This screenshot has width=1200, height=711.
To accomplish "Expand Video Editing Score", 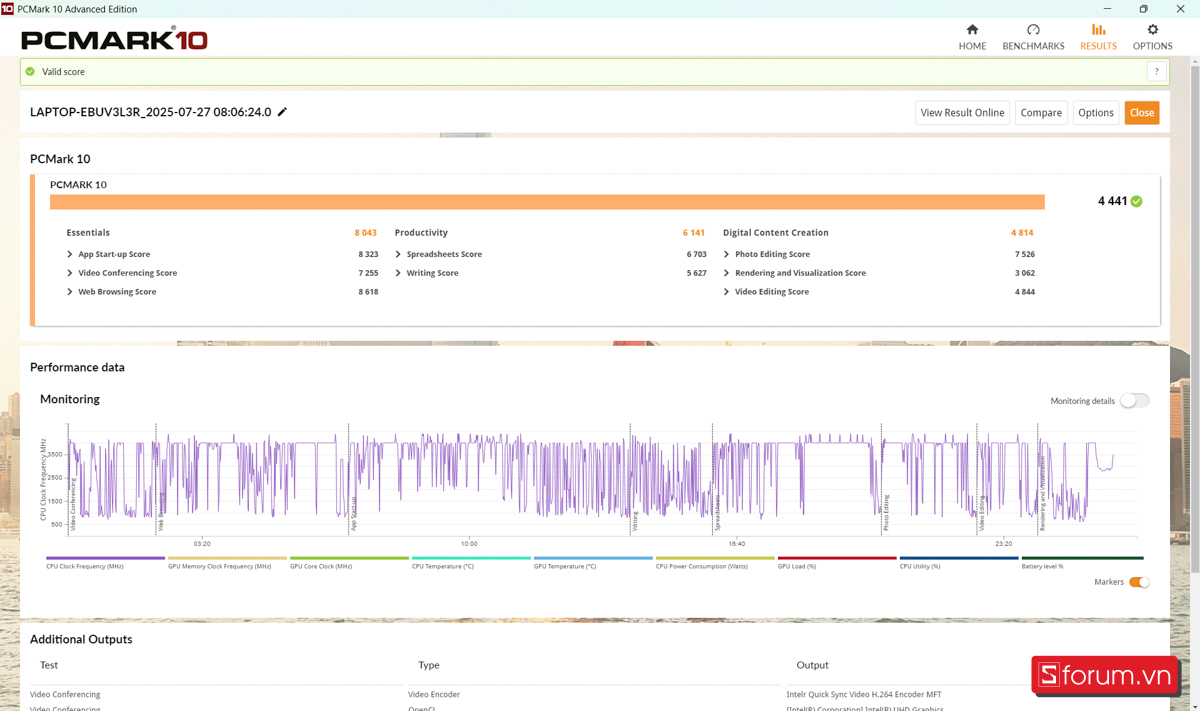I will coord(726,292).
